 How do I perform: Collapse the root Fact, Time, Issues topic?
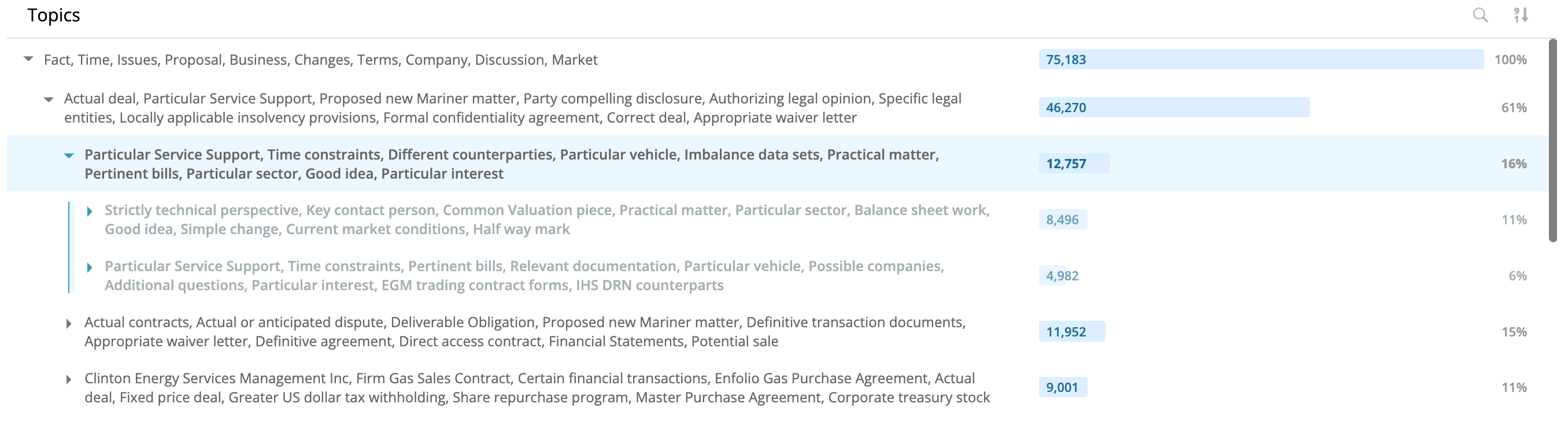coord(28,59)
